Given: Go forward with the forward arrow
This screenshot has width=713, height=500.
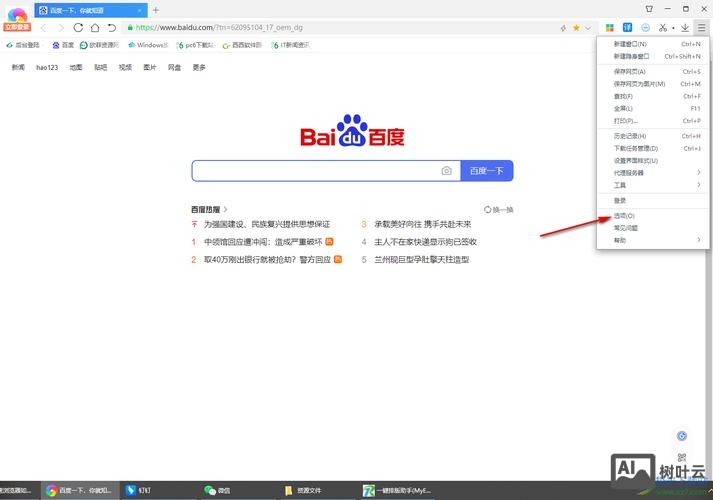Looking at the screenshot, I should (x=61, y=28).
